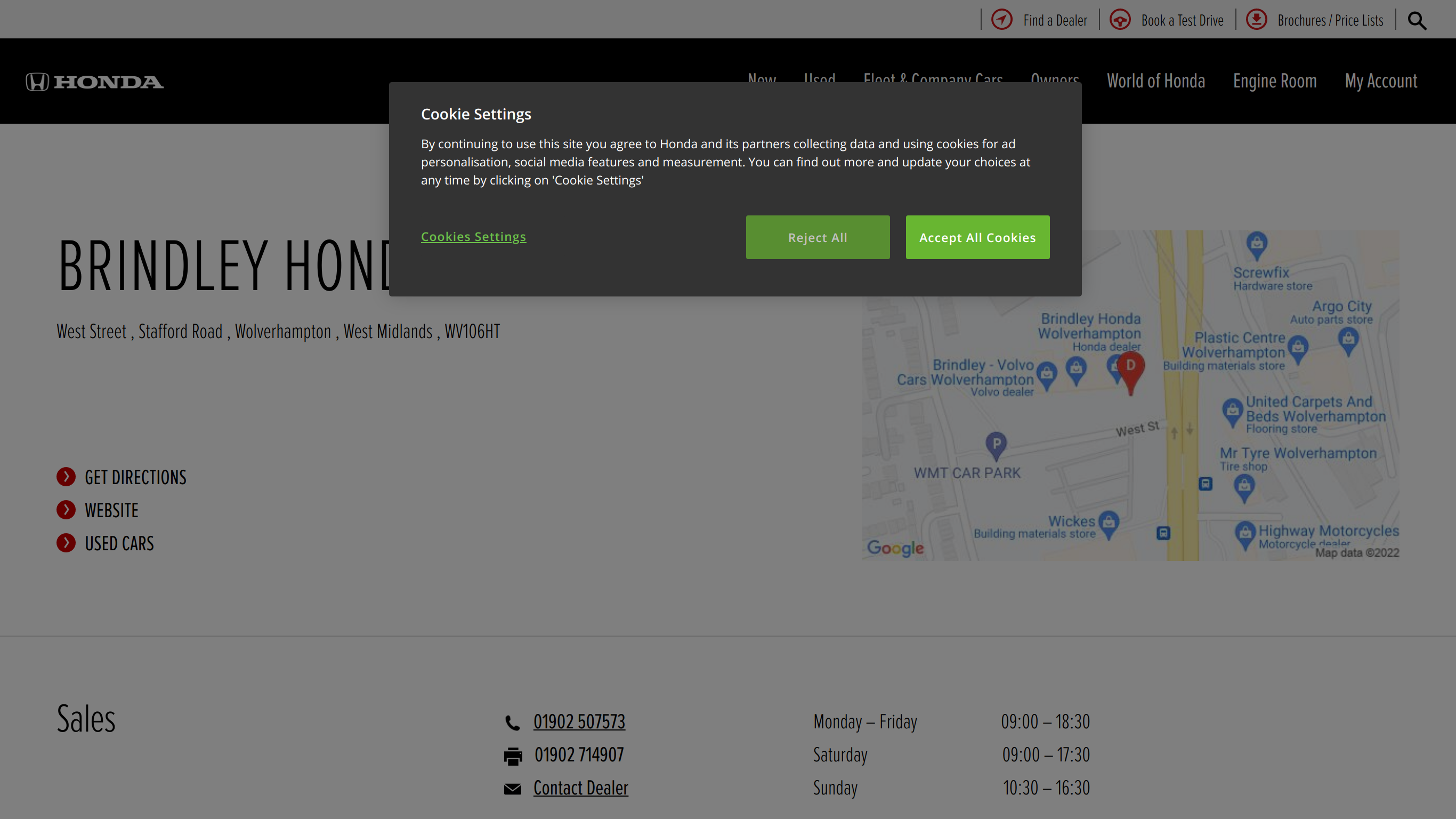Image resolution: width=1456 pixels, height=819 pixels.
Task: Click the Saturday opening hours 09:00 – 17:30
Action: pyautogui.click(x=1046, y=754)
